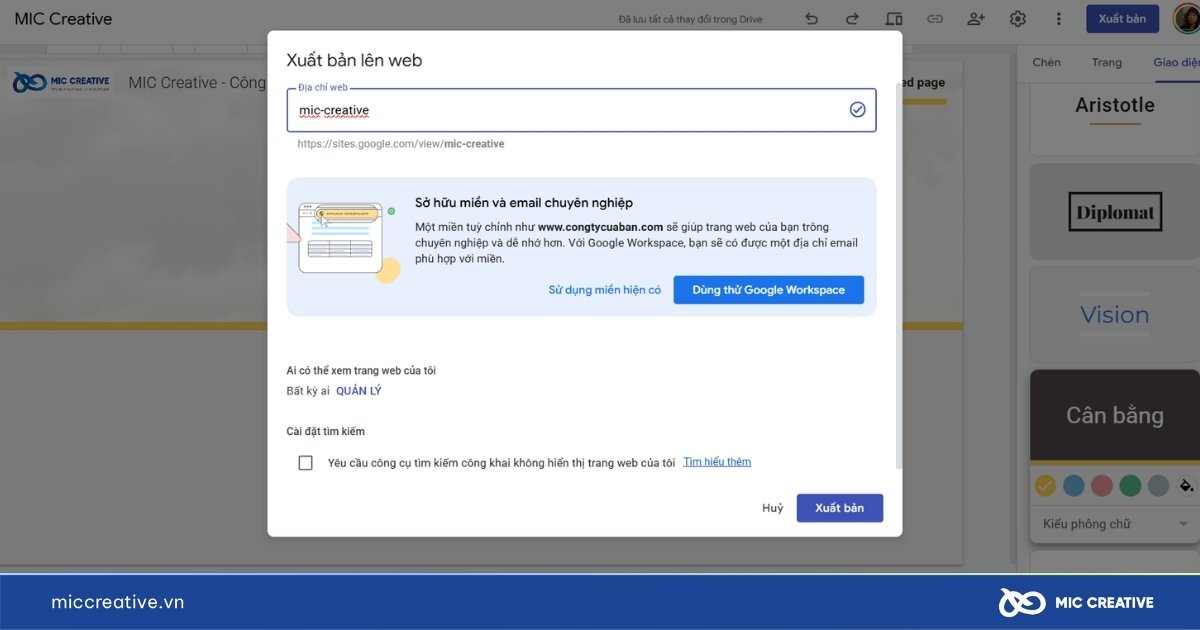Redo the last action in toolbar
The height and width of the screenshot is (630, 1200).
pyautogui.click(x=852, y=19)
